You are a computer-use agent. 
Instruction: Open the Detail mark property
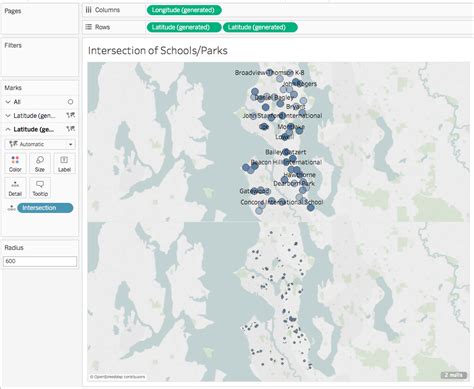(x=15, y=188)
